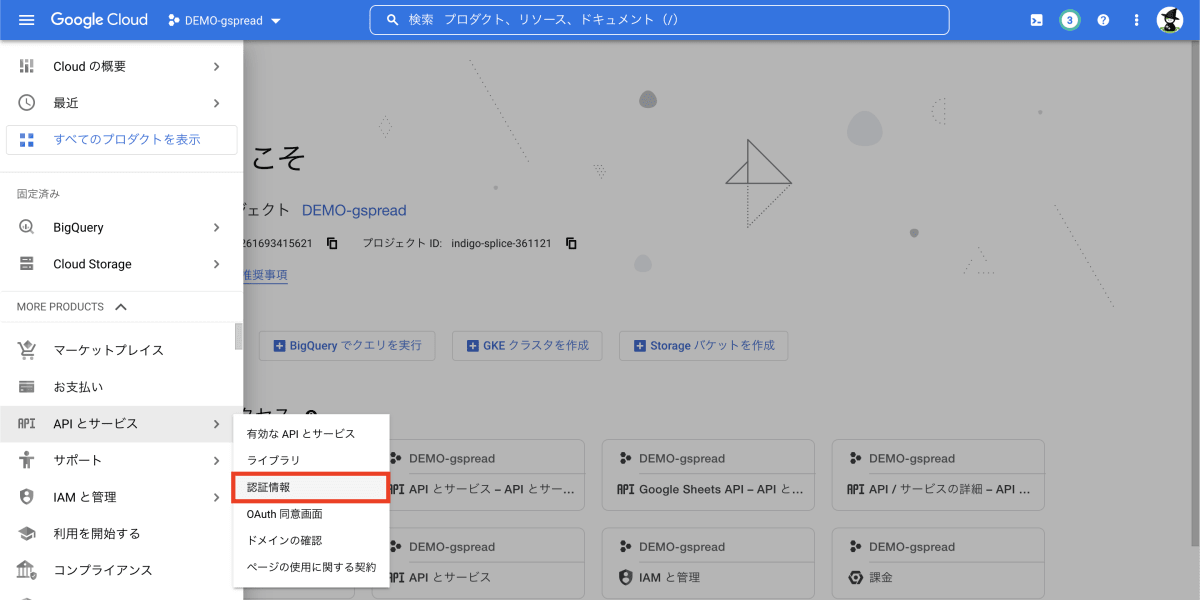The width and height of the screenshot is (1200, 600).
Task: Click the shopping cart Marketplace icon
Action: pyautogui.click(x=27, y=350)
